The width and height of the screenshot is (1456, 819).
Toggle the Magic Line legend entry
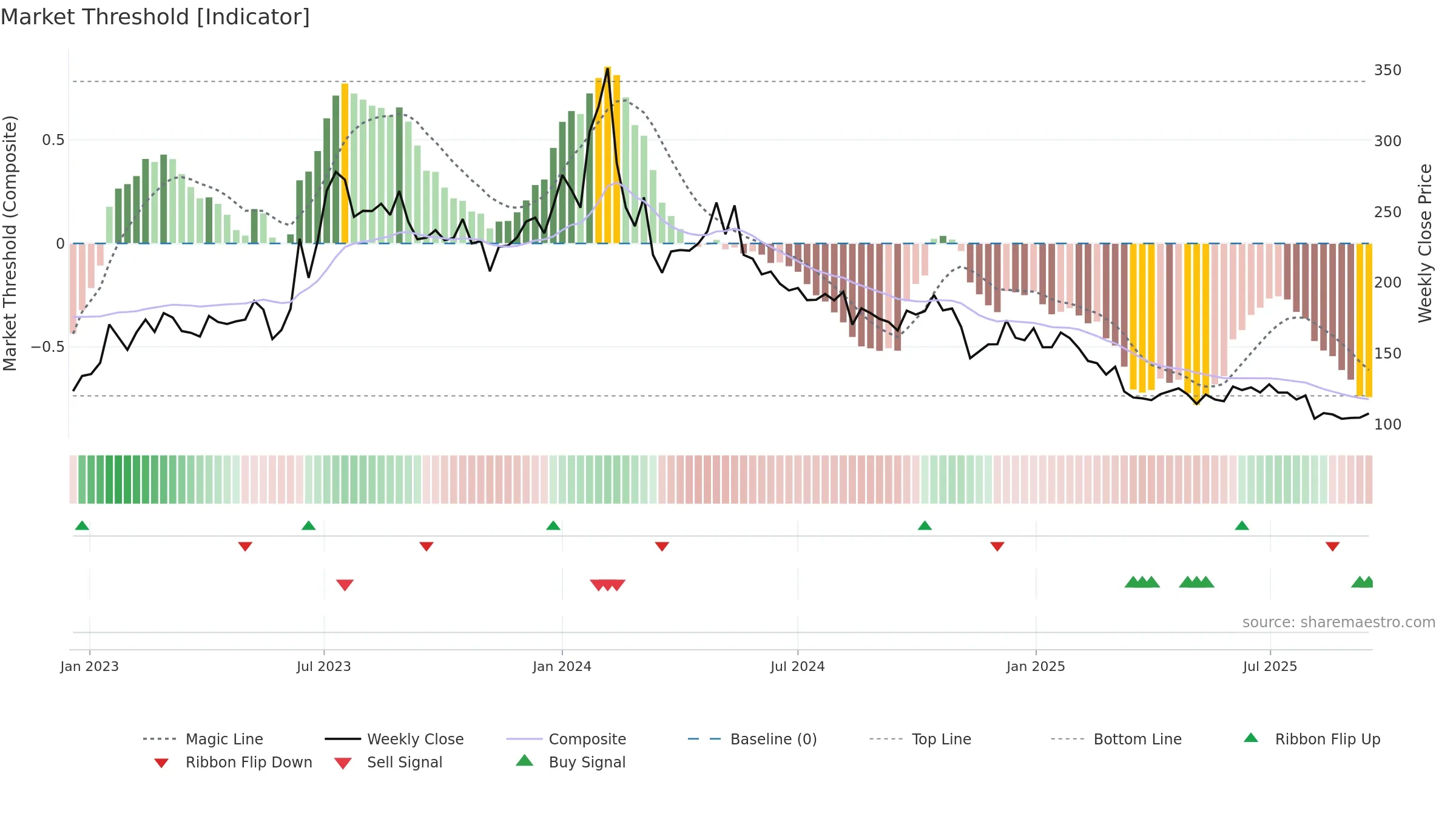203,739
